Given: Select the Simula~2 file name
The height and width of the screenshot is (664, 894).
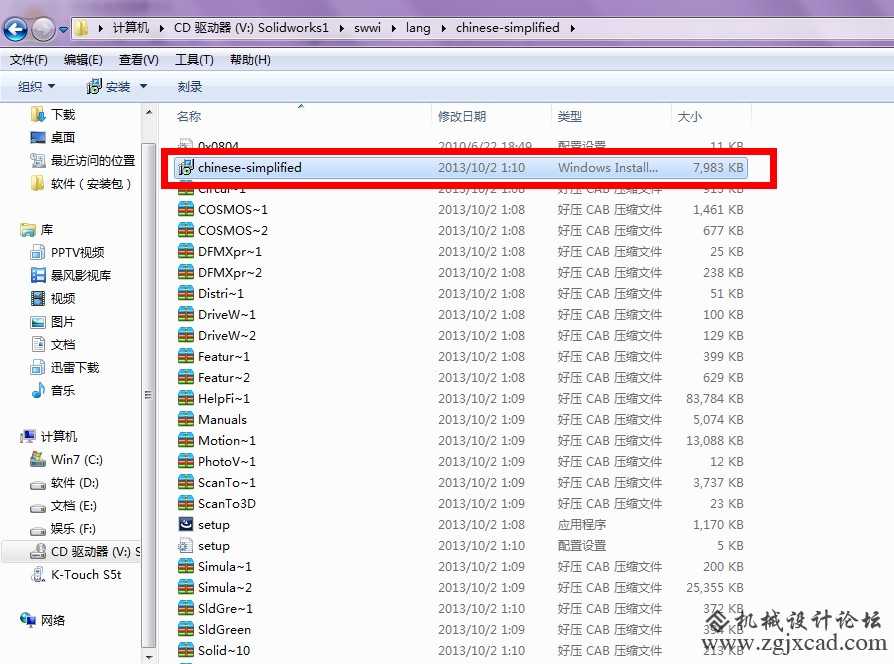Looking at the screenshot, I should point(225,588).
